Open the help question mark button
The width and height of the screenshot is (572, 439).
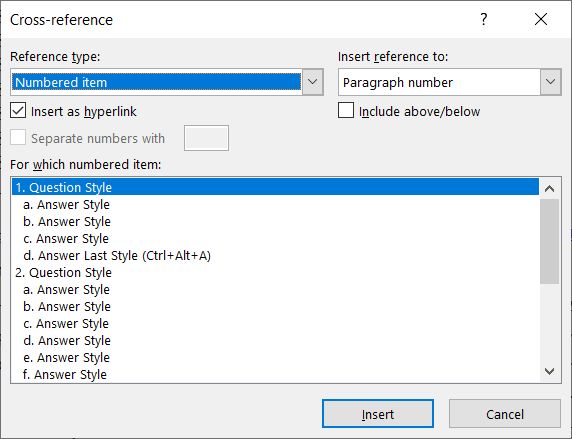tap(484, 19)
